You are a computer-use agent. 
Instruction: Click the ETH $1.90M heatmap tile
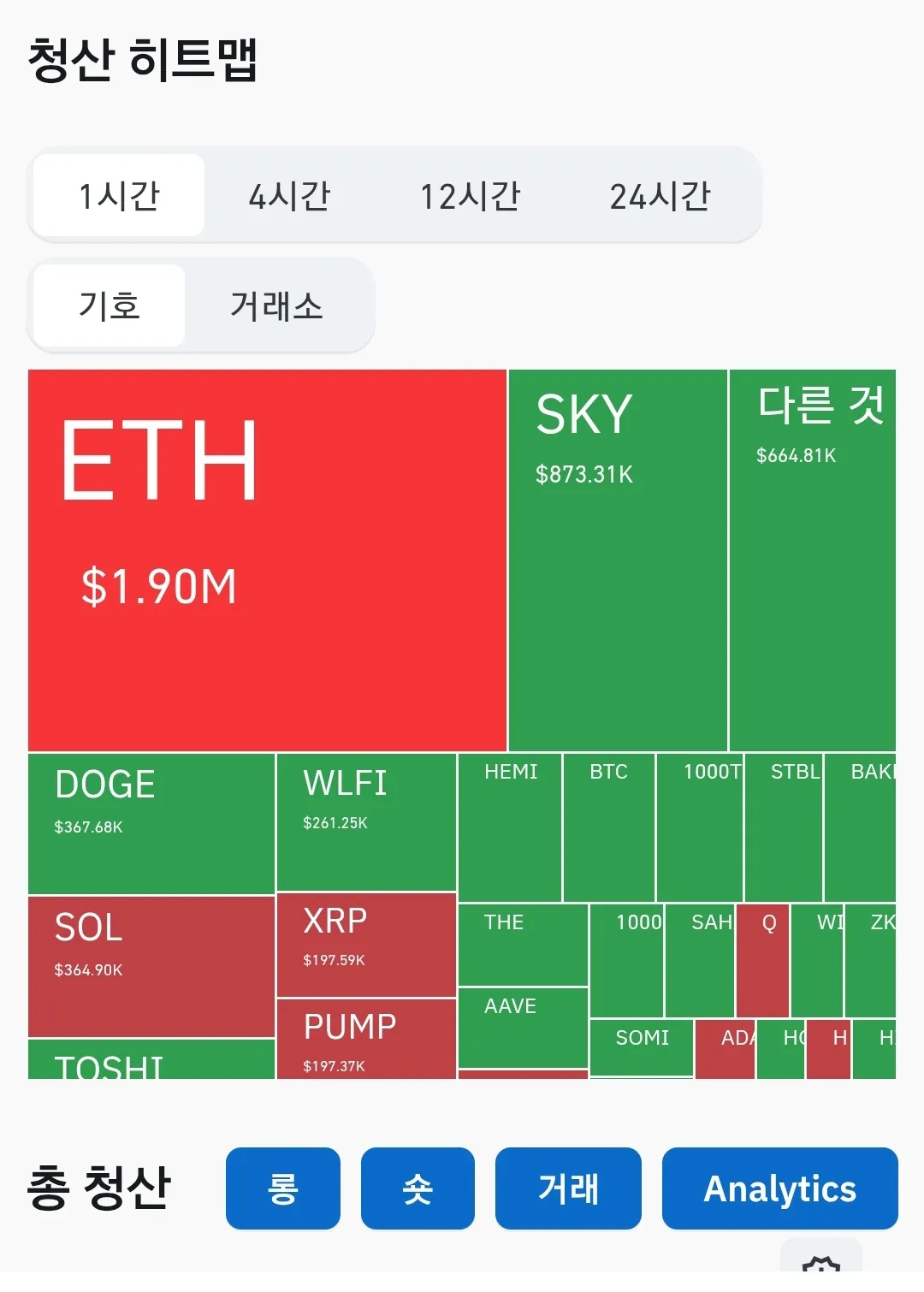tap(267, 560)
